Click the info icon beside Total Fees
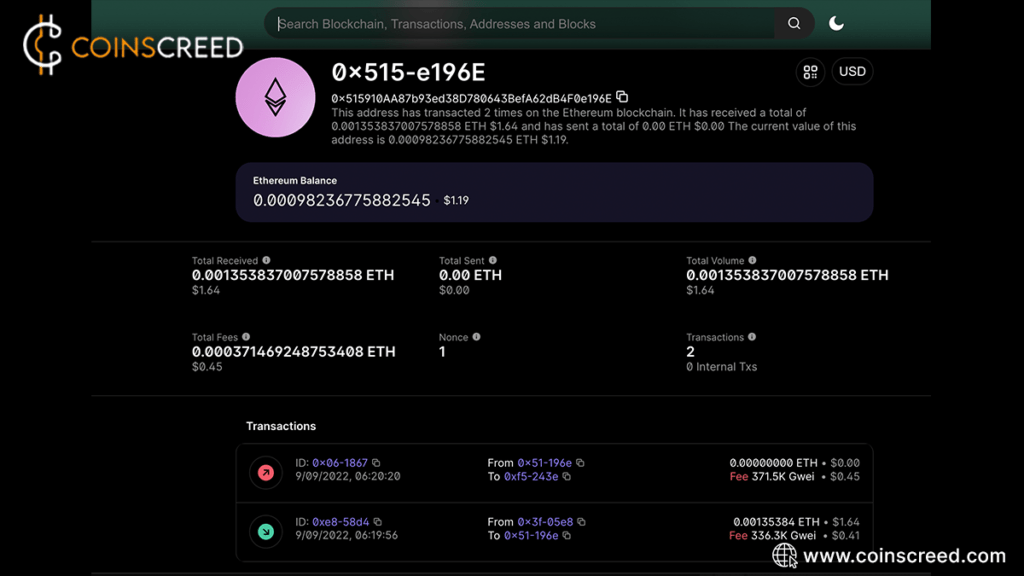Viewport: 1024px width, 576px height. pyautogui.click(x=246, y=337)
